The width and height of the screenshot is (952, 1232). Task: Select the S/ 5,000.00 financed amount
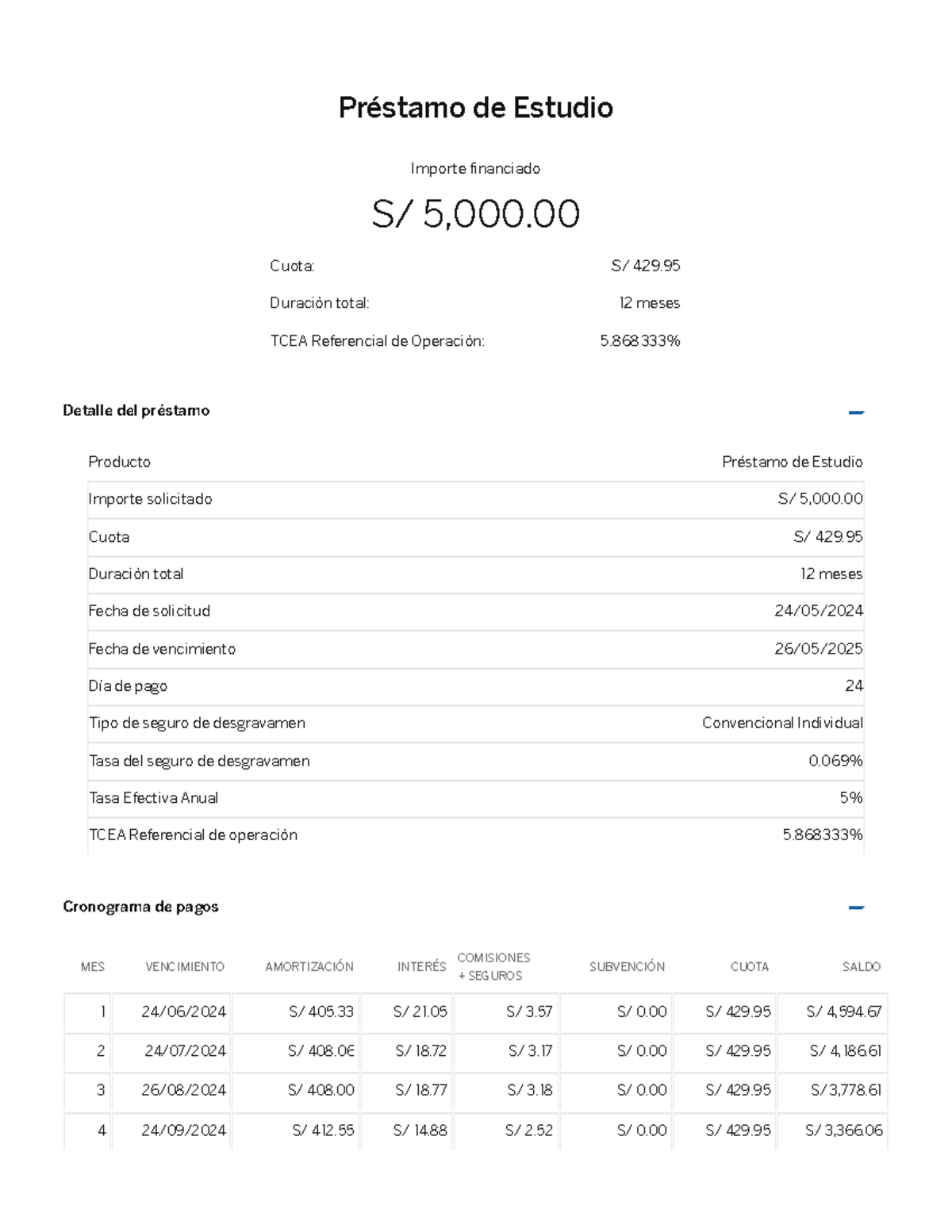pyautogui.click(x=476, y=213)
